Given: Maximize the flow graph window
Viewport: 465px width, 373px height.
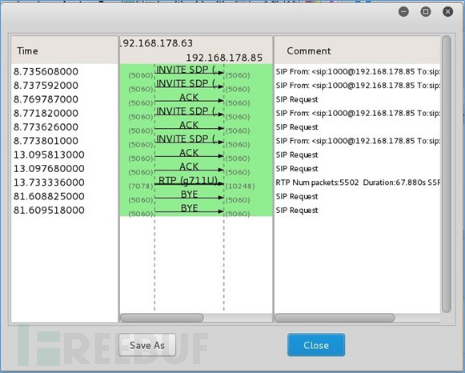Looking at the screenshot, I should 426,12.
